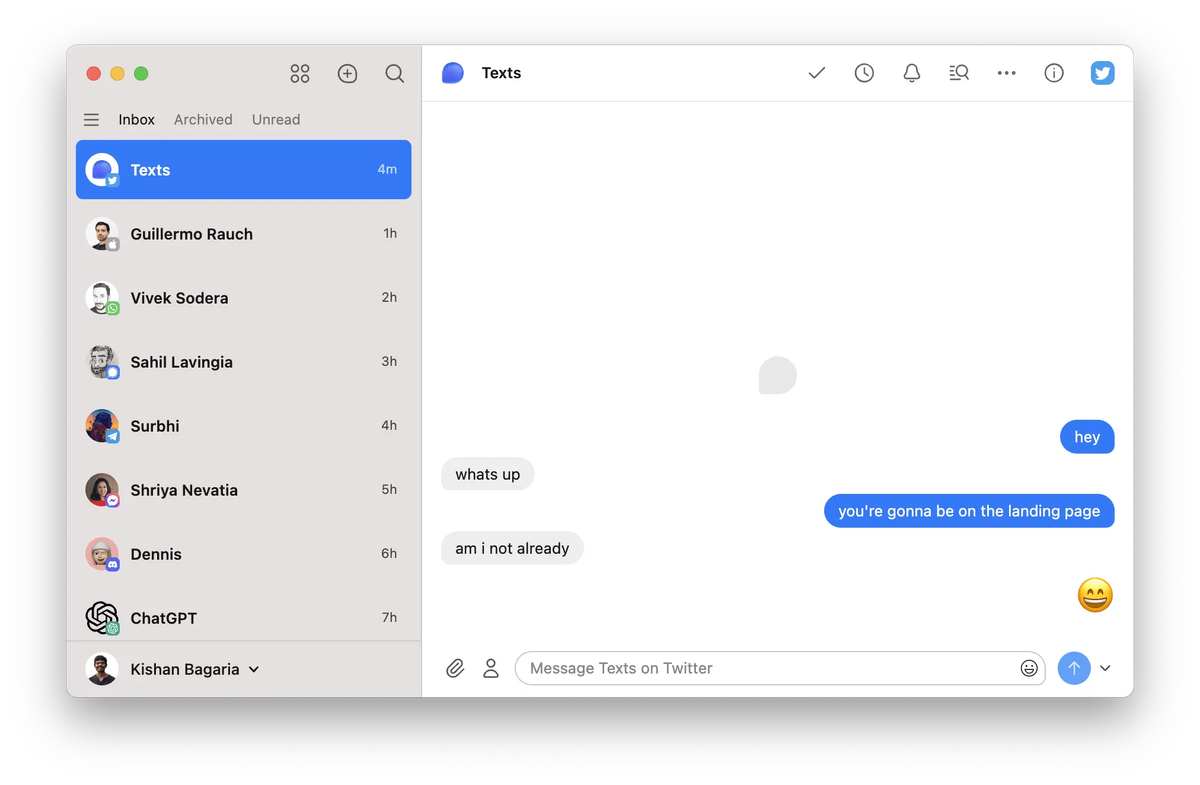Search in conversation icon in header
The height and width of the screenshot is (785, 1200).
tap(959, 73)
